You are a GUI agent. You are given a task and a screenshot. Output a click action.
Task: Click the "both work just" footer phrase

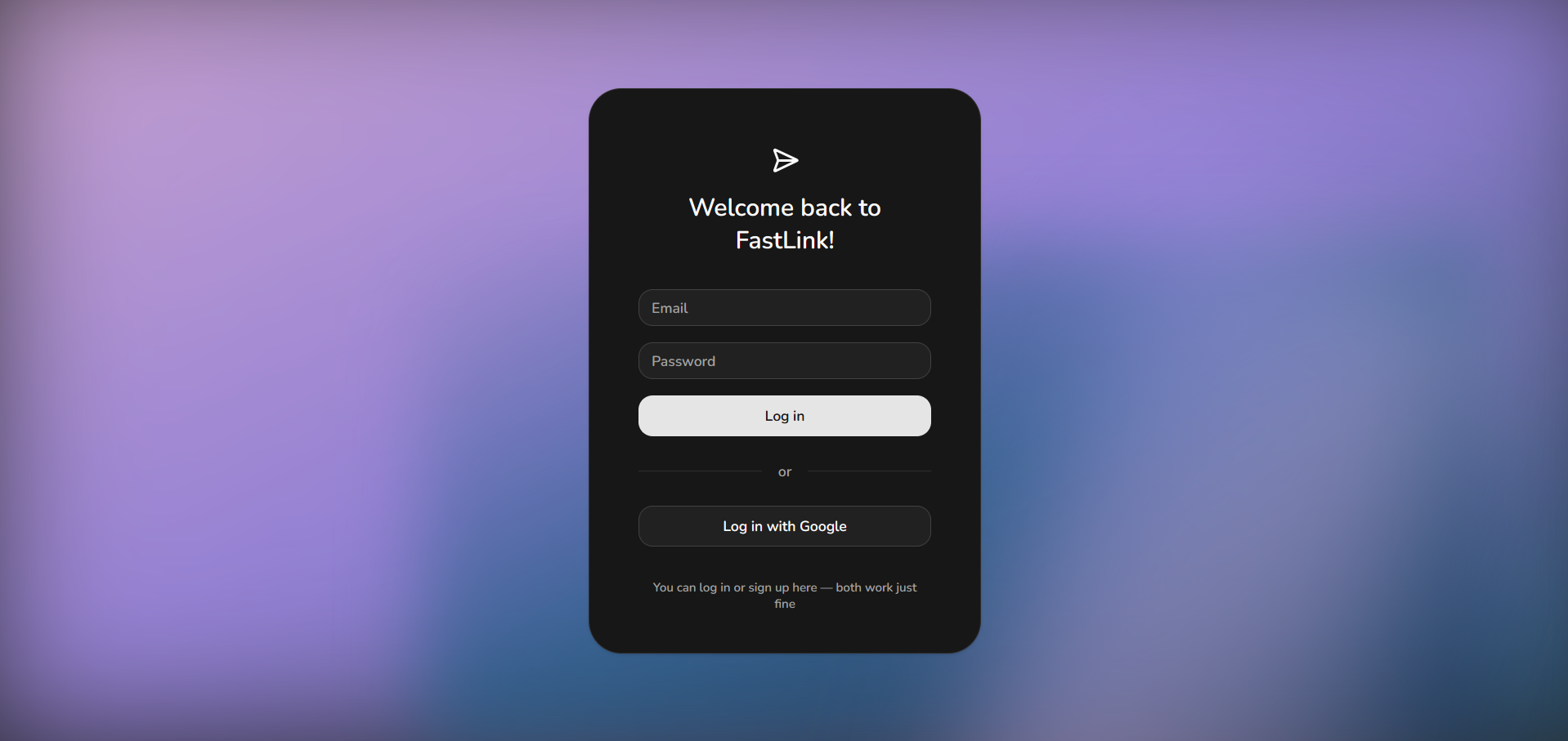(876, 587)
